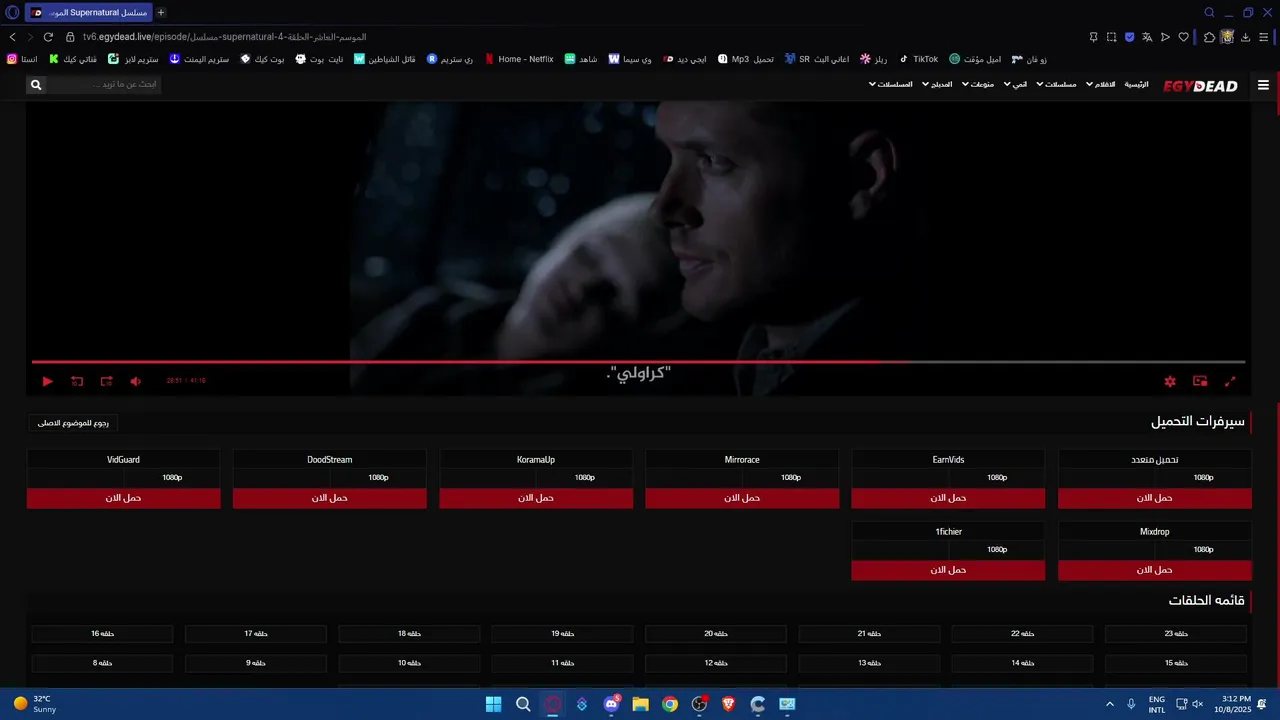This screenshot has width=1280, height=720.
Task: Mute the video player volume
Action: 136,381
